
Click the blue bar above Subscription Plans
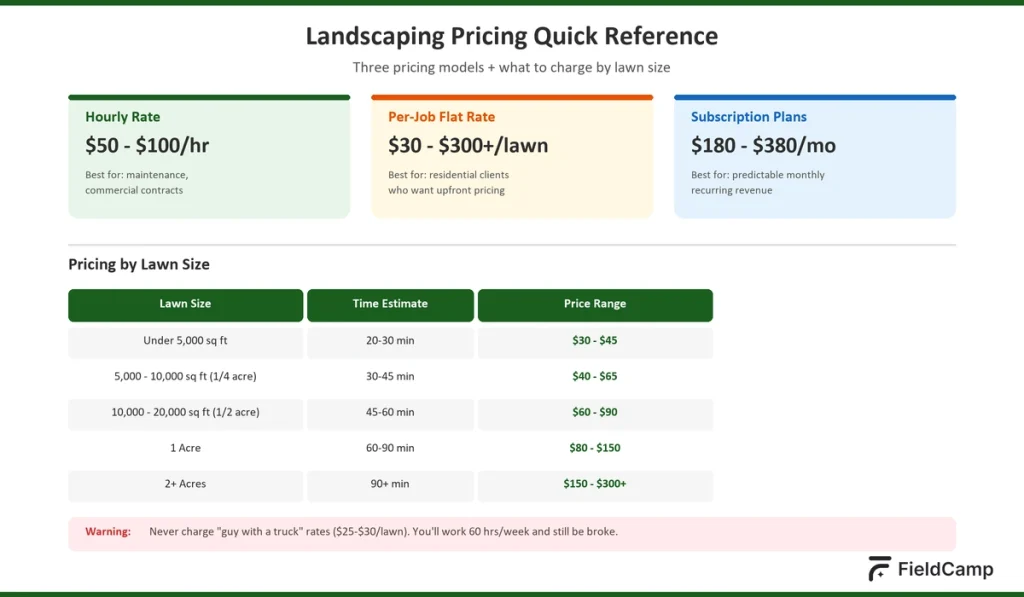(815, 97)
